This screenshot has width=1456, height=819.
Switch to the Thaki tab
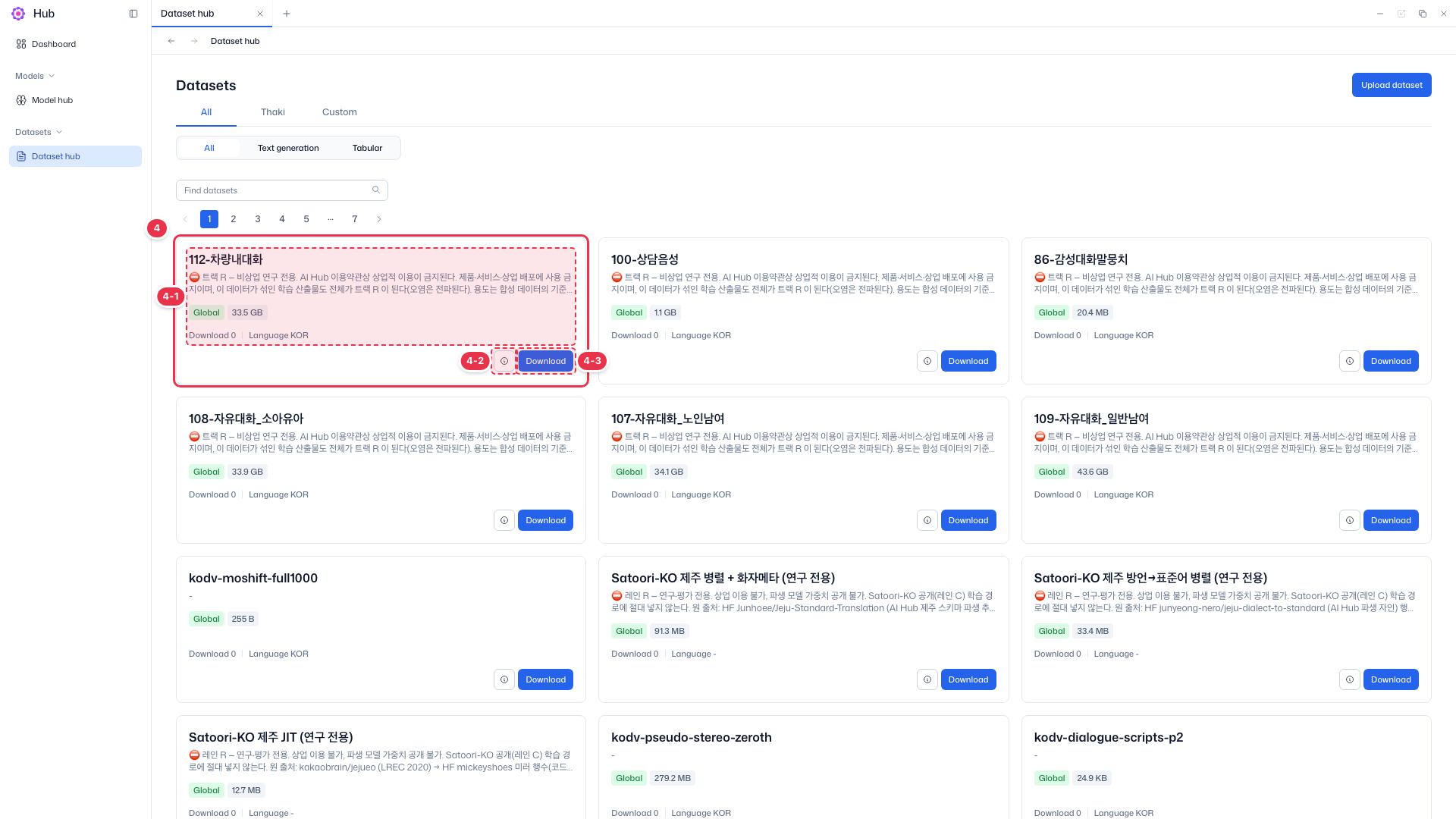pyautogui.click(x=273, y=112)
